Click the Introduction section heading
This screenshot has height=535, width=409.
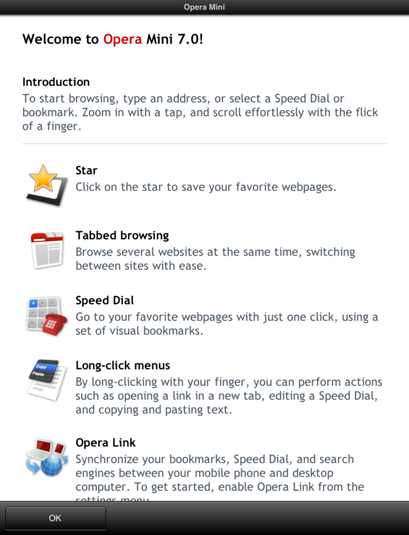[x=56, y=82]
